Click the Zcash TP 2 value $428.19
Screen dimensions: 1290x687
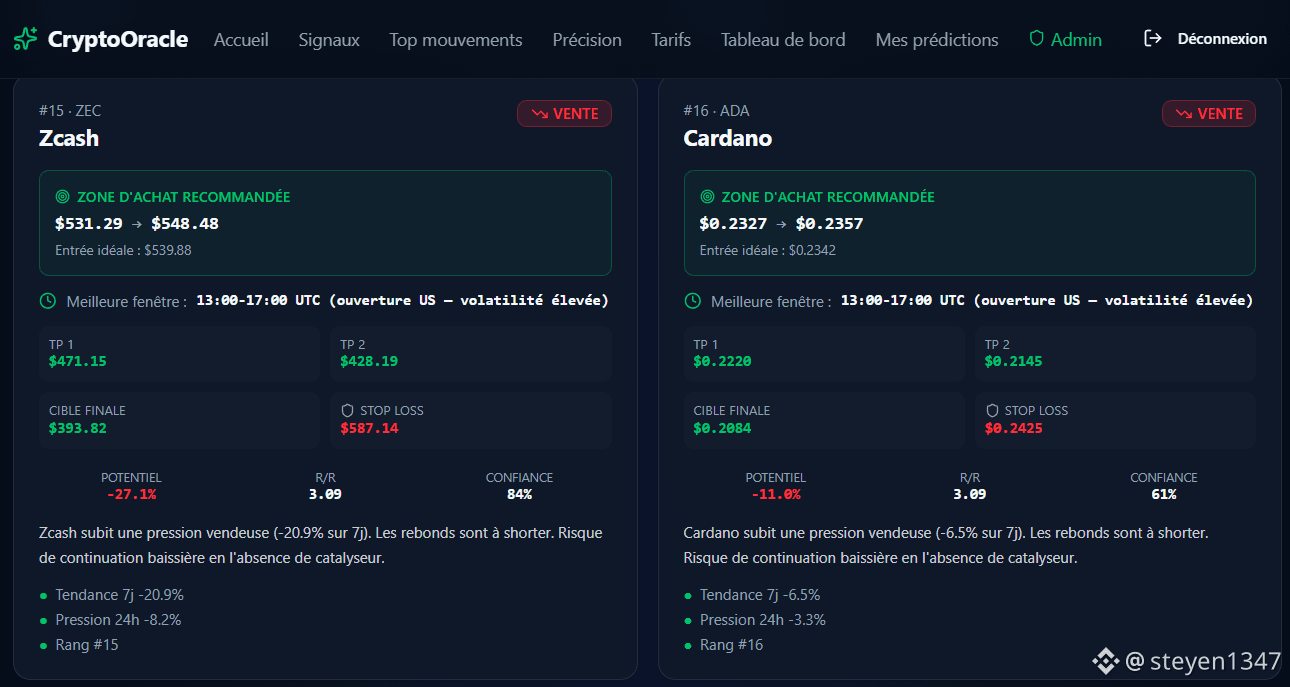(x=369, y=361)
